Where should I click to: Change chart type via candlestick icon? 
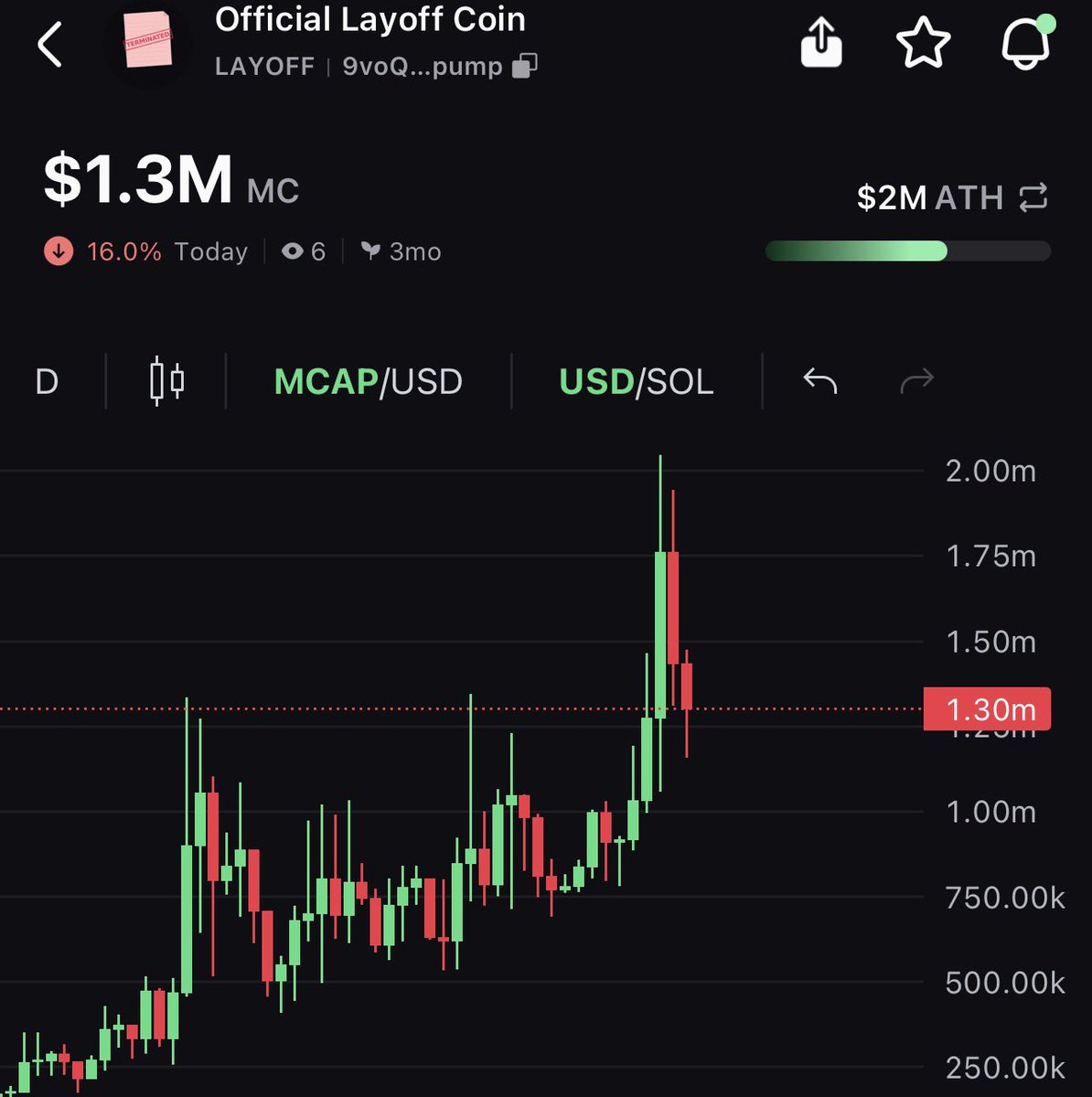[166, 381]
